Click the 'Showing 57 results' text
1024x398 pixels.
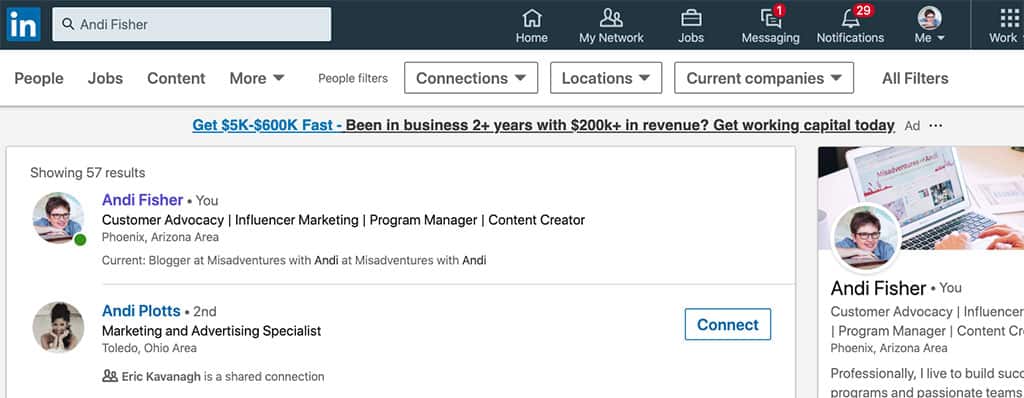88,173
